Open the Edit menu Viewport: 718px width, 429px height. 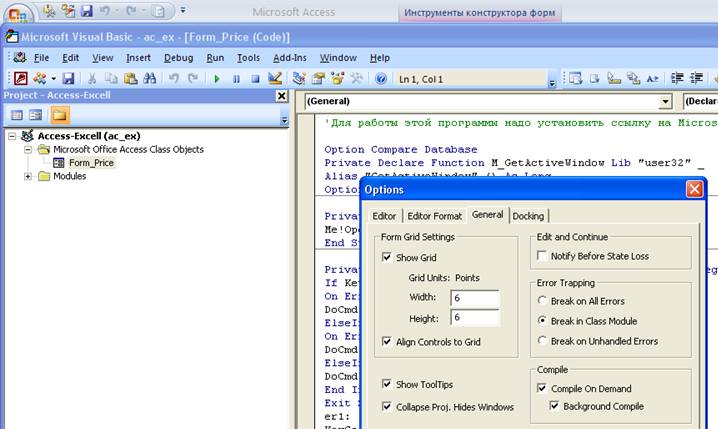tap(71, 58)
